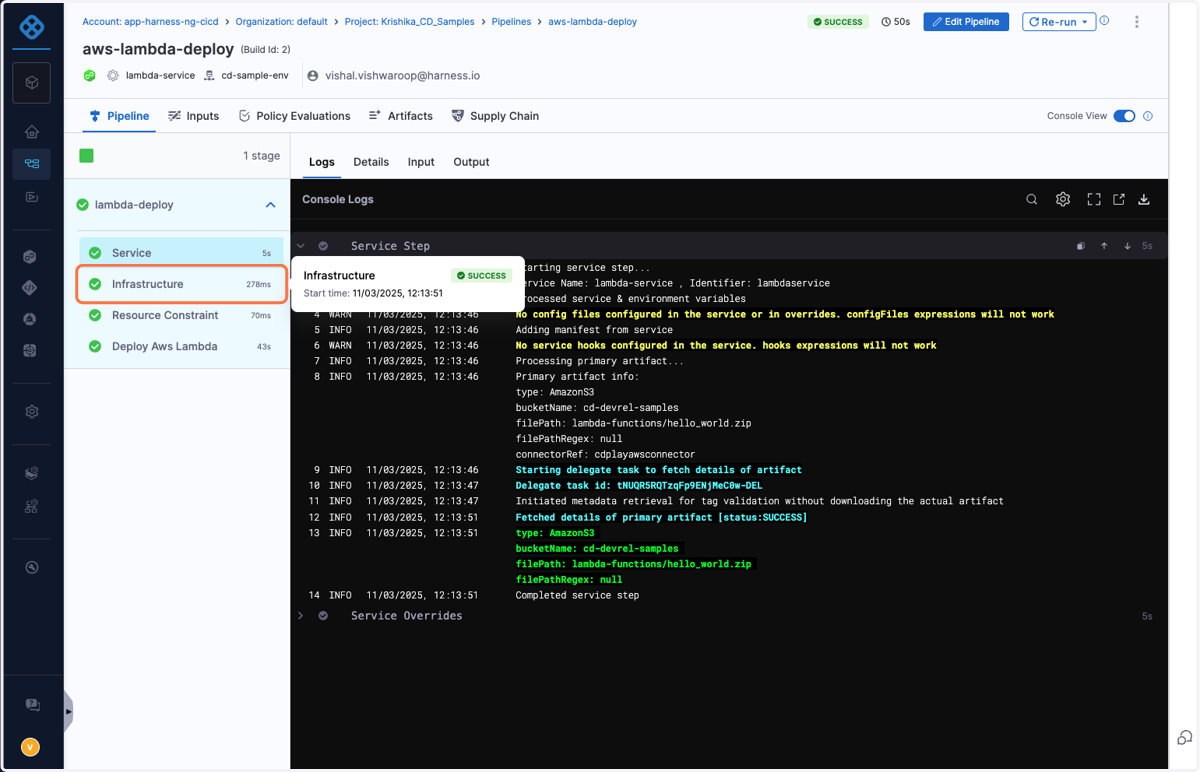Collapse the lambda-deploy stage

pyautogui.click(x=271, y=205)
